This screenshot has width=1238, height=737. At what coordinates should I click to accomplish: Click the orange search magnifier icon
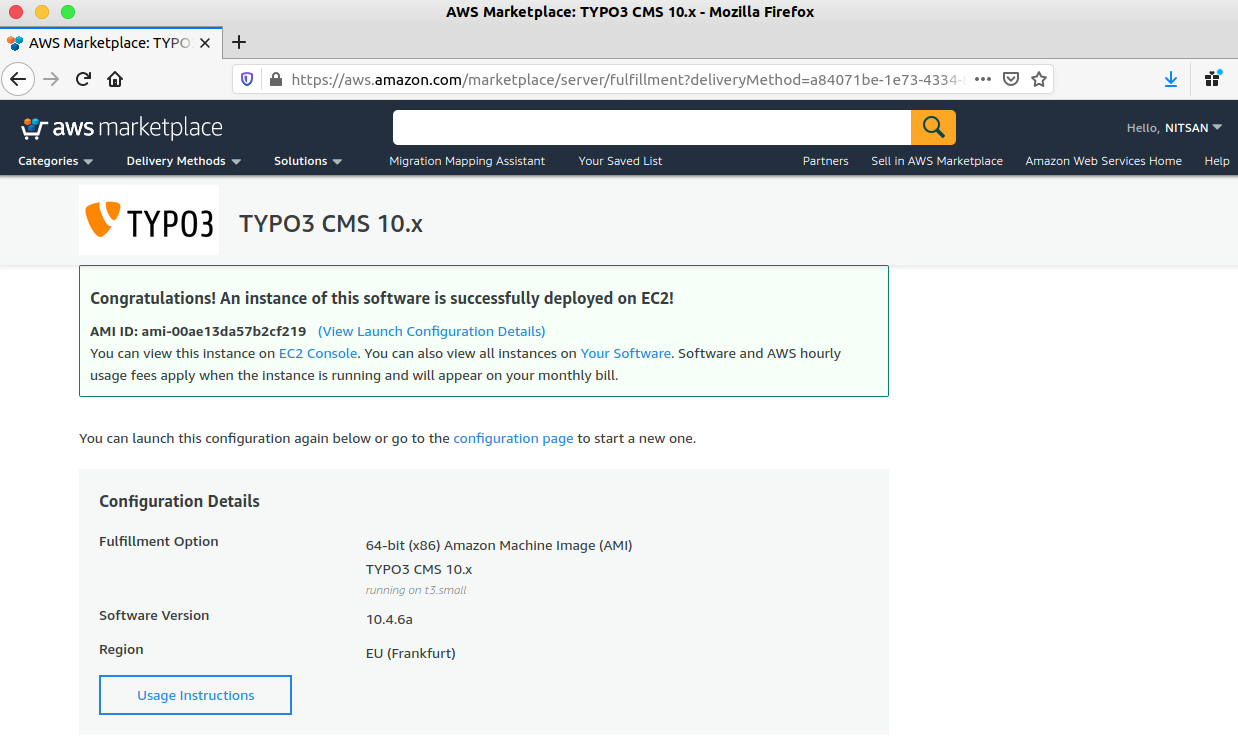pos(932,127)
